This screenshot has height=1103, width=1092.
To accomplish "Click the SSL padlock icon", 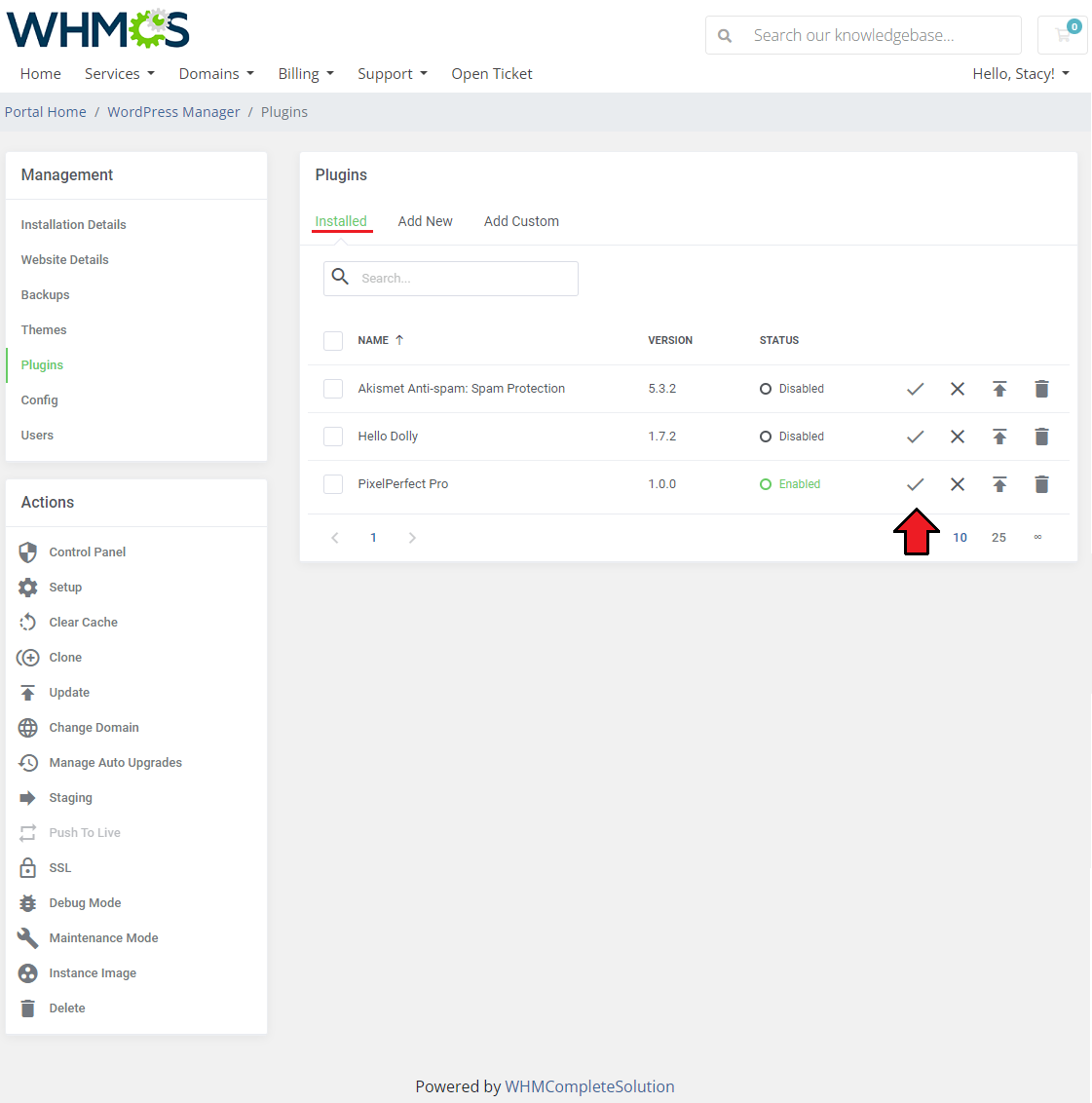I will 27,868.
